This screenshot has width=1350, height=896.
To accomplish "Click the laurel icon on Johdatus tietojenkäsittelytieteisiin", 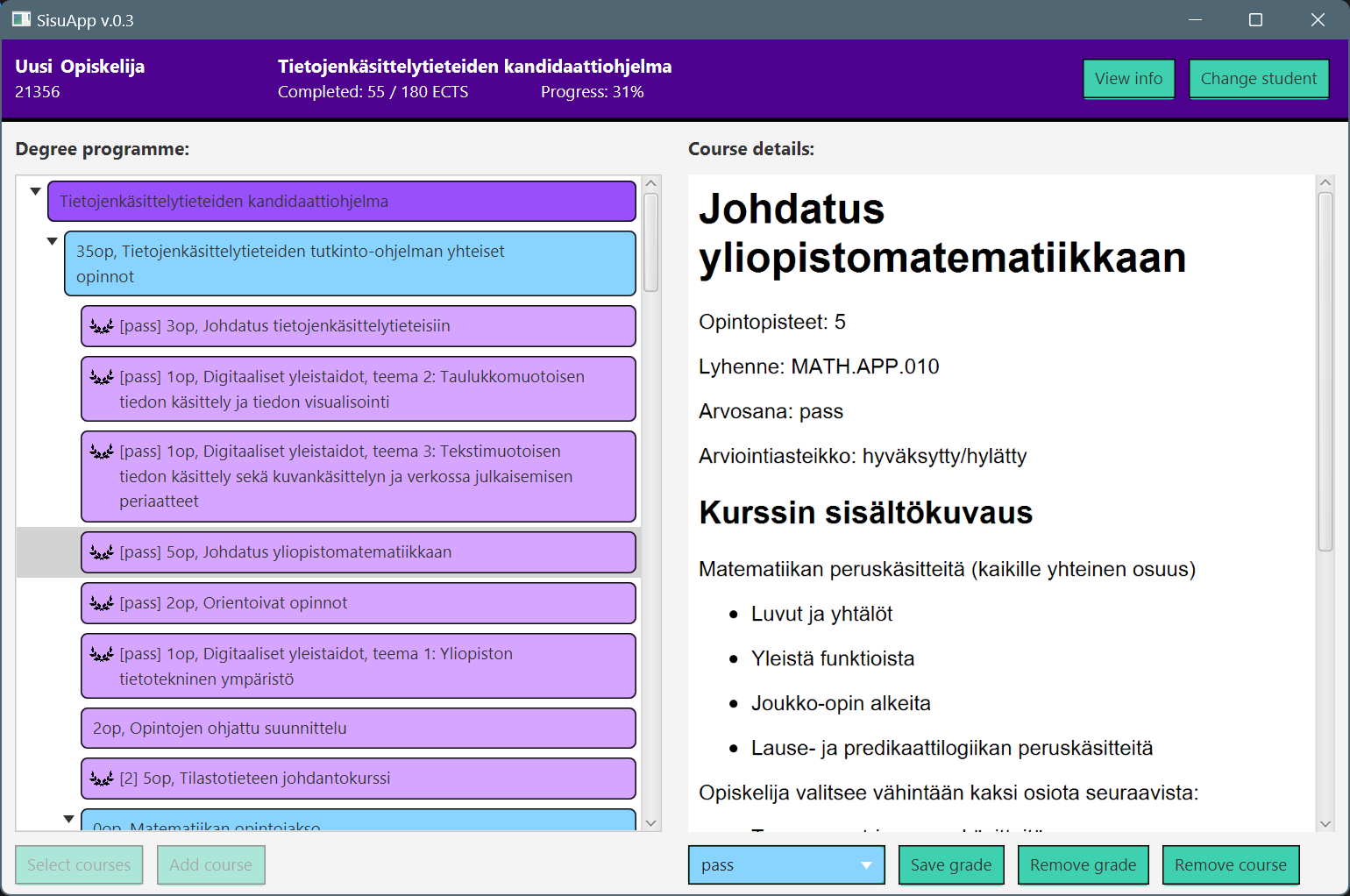I will [x=101, y=326].
